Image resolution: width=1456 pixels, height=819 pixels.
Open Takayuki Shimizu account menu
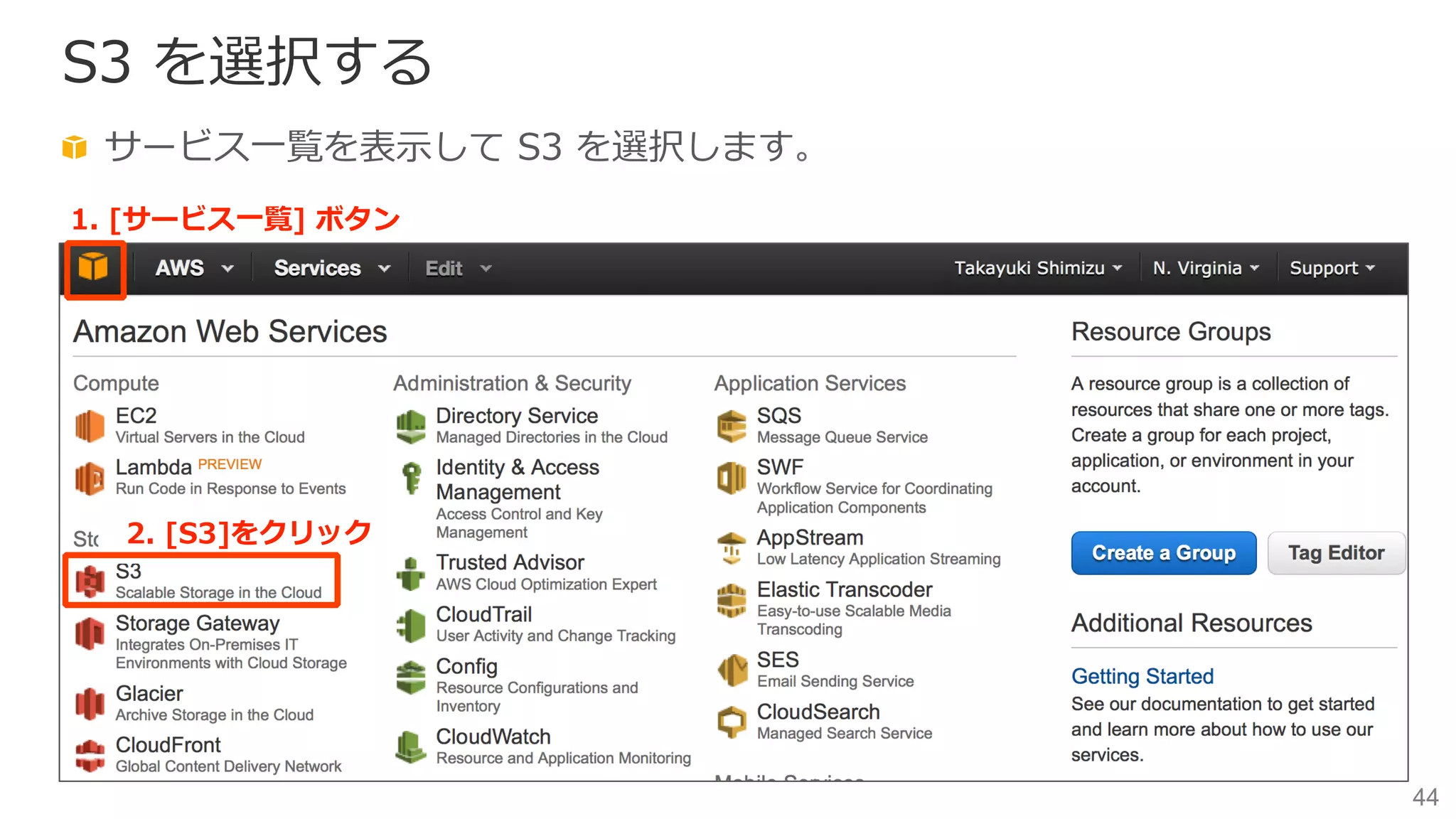[x=1038, y=268]
